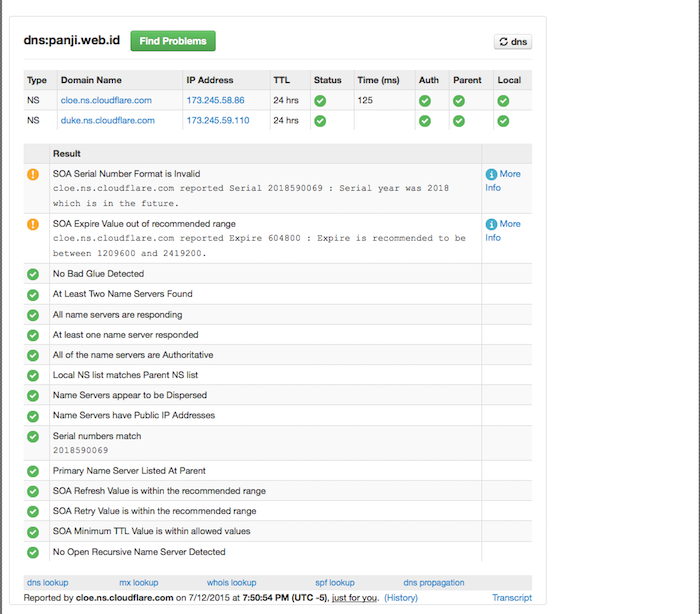This screenshot has width=700, height=614.
Task: Click check icon beside No Bad Glue Detected
Action: pyautogui.click(x=33, y=274)
